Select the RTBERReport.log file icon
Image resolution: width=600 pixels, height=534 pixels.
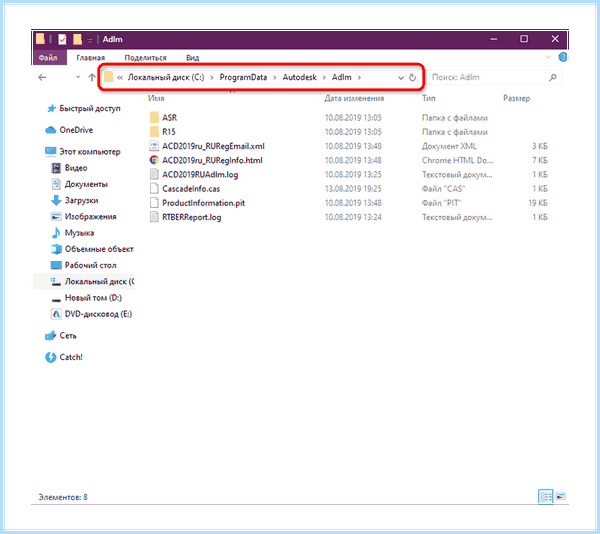pos(154,217)
